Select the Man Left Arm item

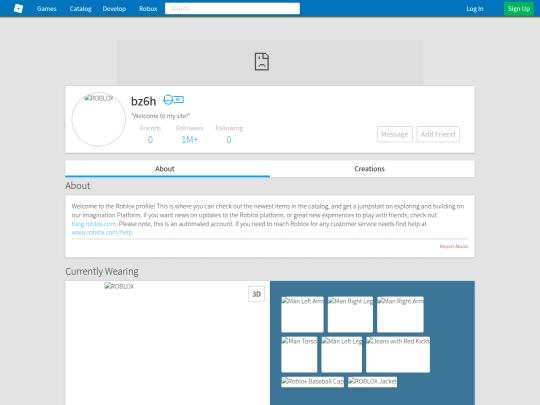click(x=302, y=314)
